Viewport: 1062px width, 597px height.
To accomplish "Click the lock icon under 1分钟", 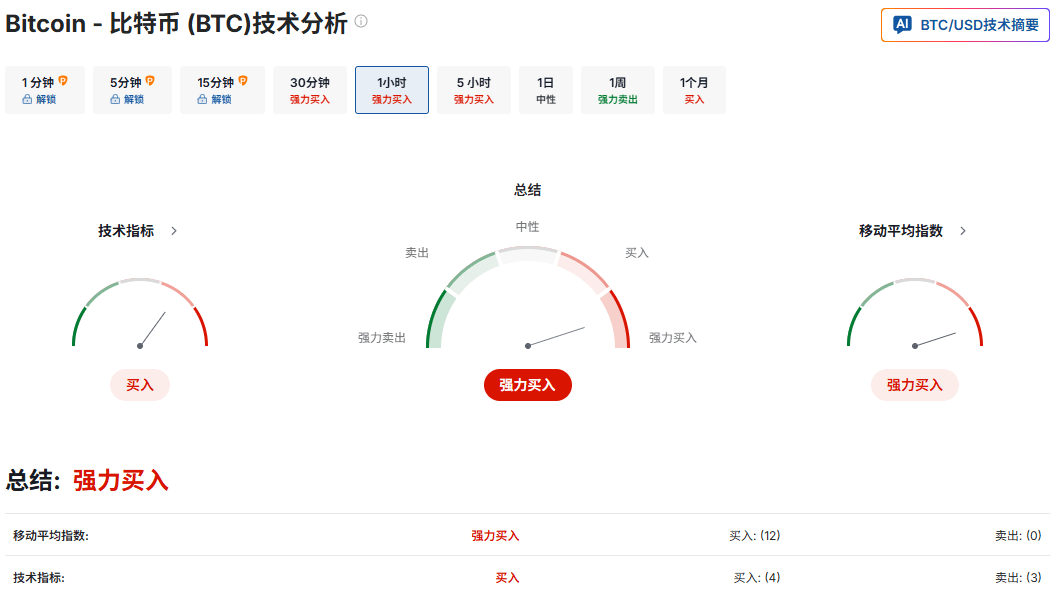I will point(27,100).
